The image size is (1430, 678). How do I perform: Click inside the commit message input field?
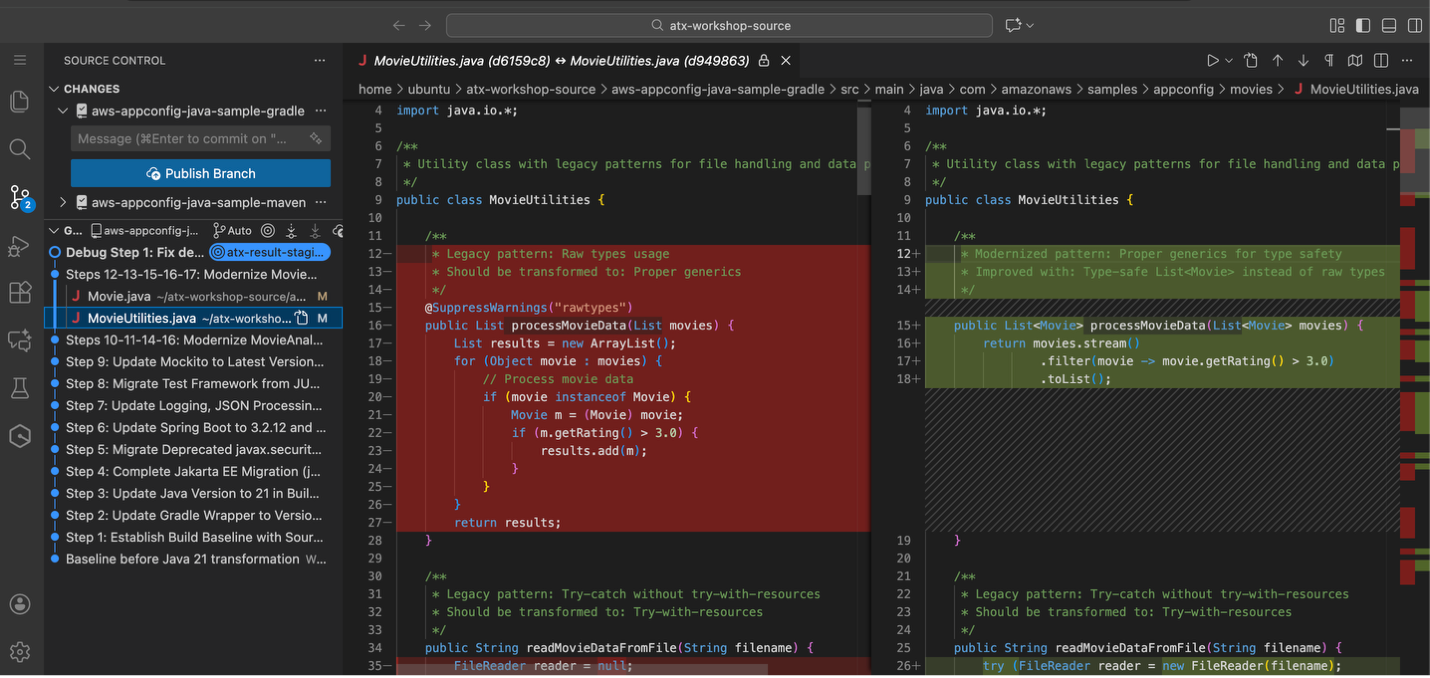[185, 139]
